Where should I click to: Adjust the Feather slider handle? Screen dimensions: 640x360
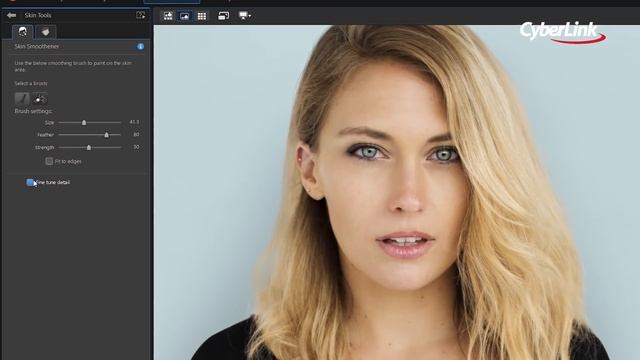pyautogui.click(x=107, y=135)
